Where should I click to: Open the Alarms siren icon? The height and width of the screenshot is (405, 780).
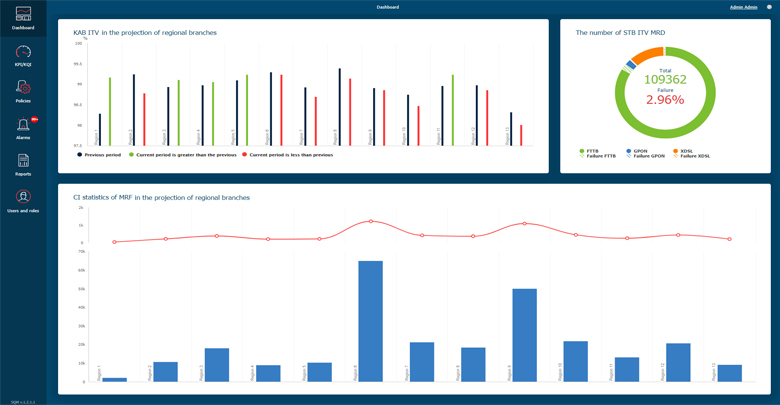23,126
